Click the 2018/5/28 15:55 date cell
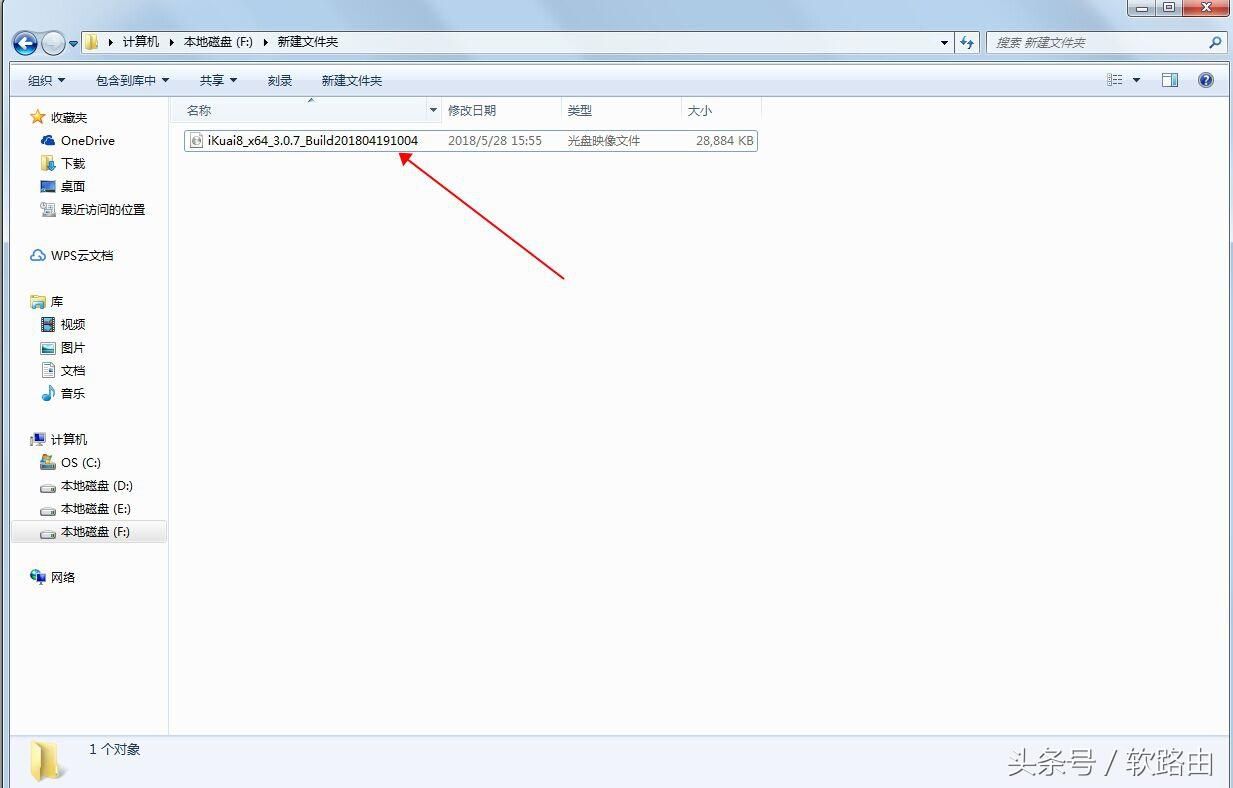Screen dimensions: 1233x788 coord(495,141)
